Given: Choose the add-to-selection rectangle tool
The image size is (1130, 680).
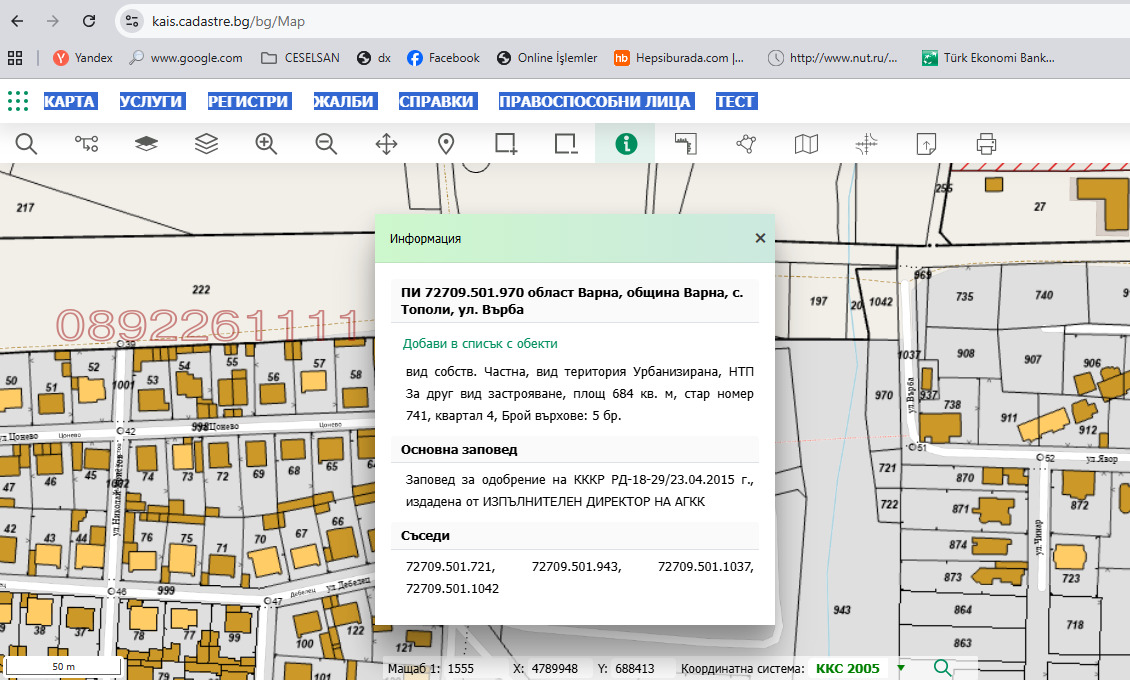Looking at the screenshot, I should click(x=506, y=144).
